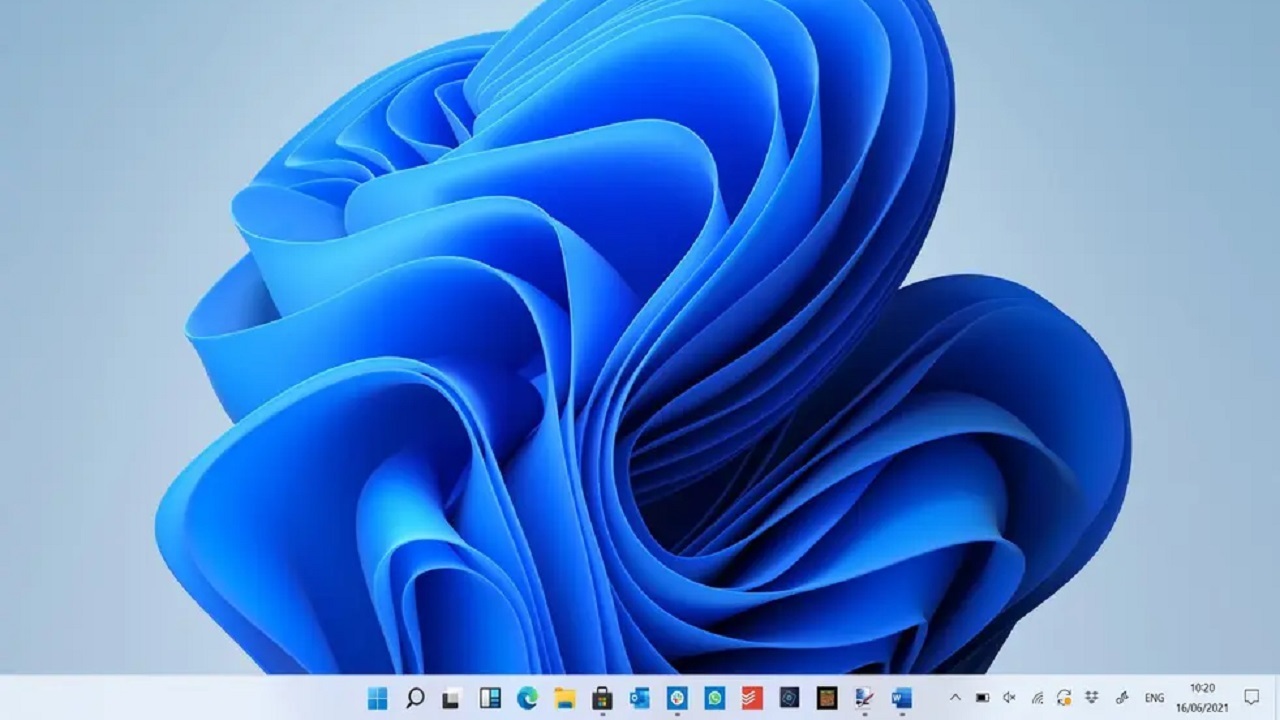Open File Explorer folder icon
This screenshot has height=720, width=1280.
point(565,698)
